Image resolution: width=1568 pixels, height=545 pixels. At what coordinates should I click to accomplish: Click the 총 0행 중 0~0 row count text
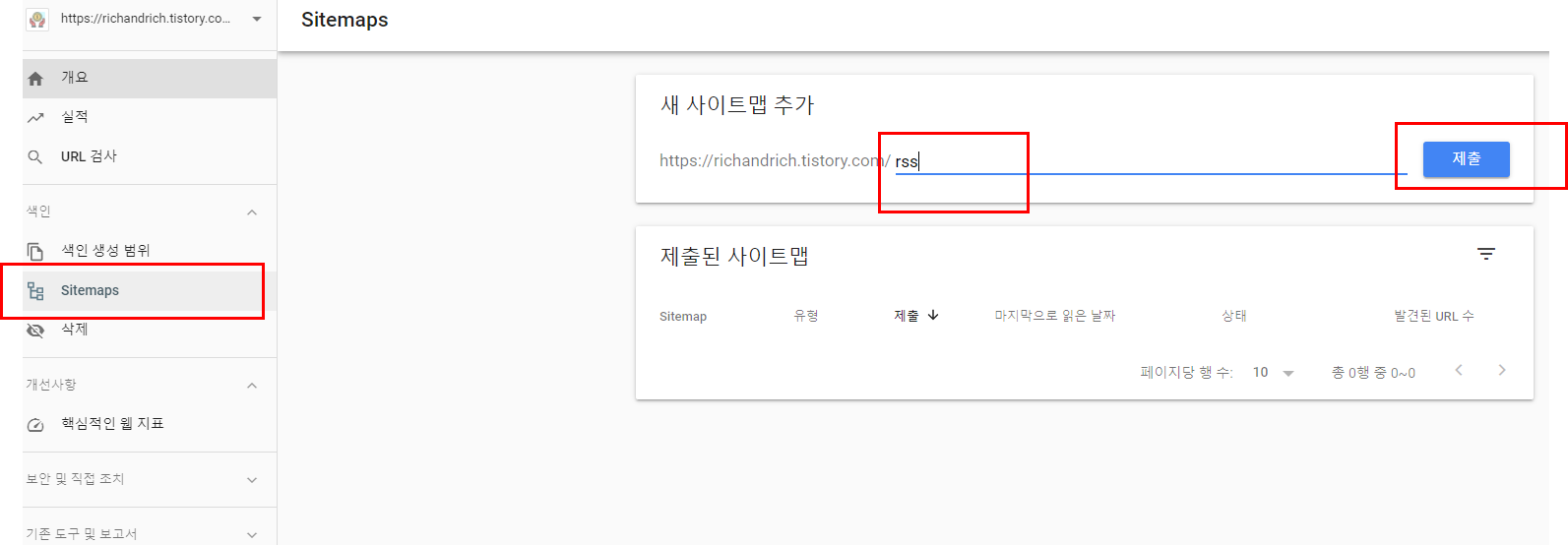coord(1373,373)
